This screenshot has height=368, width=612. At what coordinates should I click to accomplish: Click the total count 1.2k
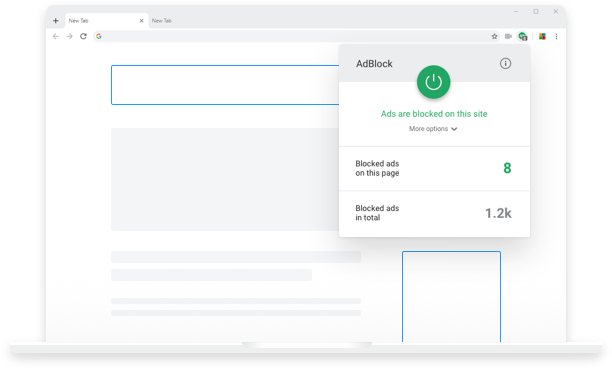click(x=498, y=213)
